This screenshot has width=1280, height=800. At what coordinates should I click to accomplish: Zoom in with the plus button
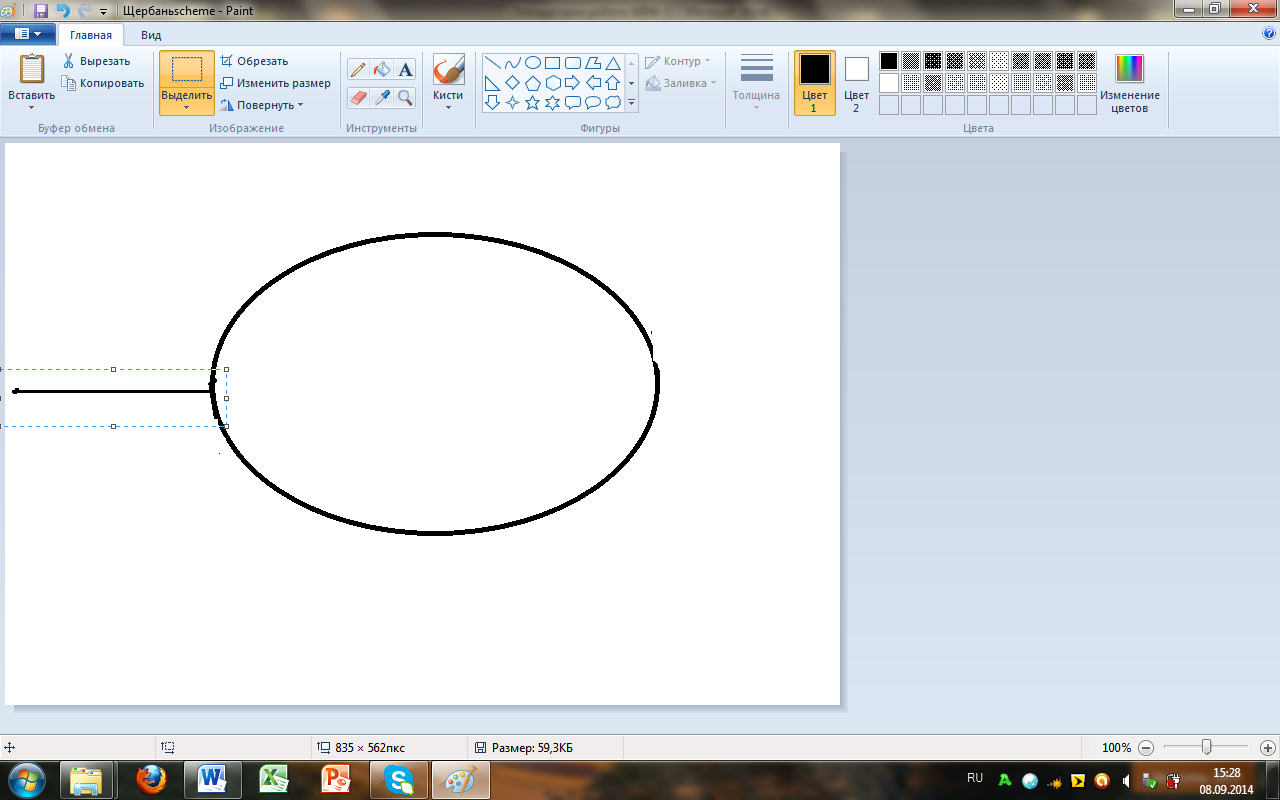coord(1268,747)
